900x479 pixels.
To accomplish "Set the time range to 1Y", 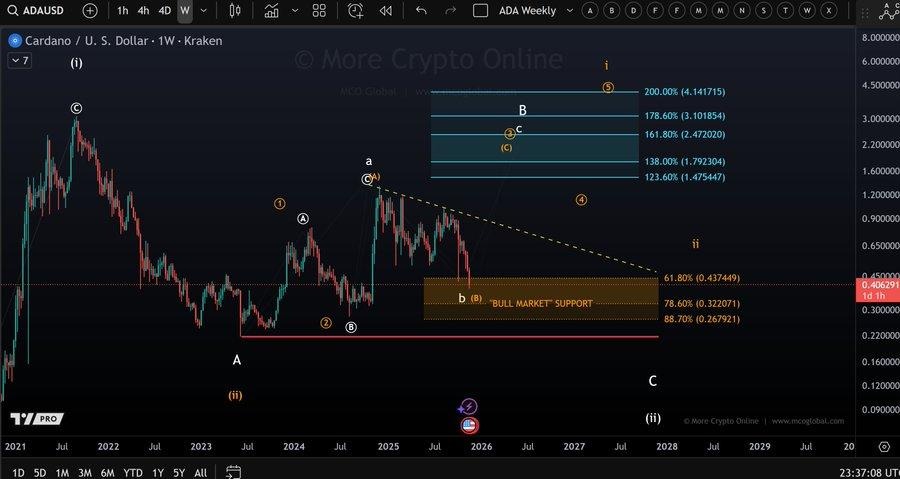I will [157, 473].
